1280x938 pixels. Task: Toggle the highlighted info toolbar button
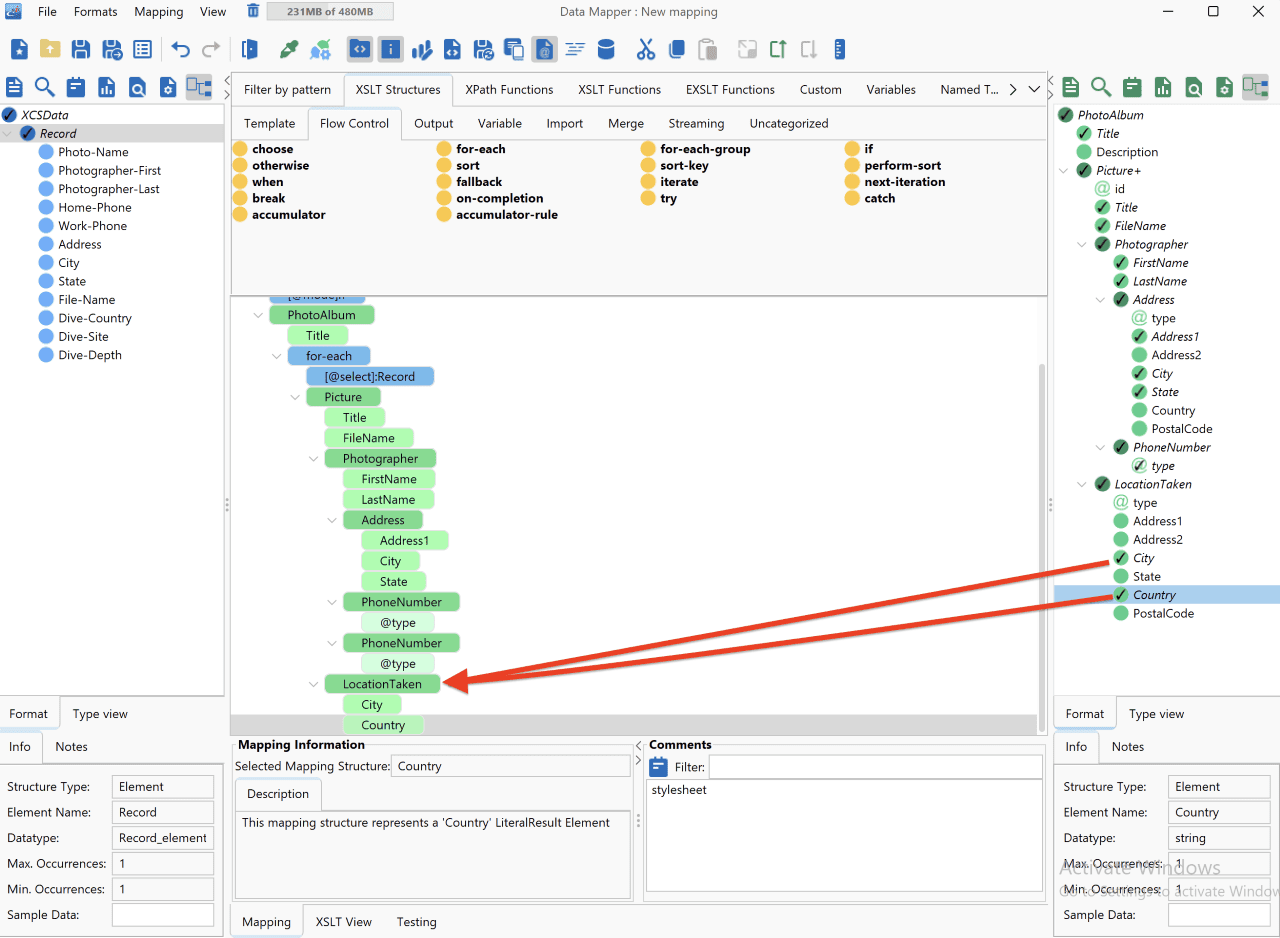(x=391, y=49)
